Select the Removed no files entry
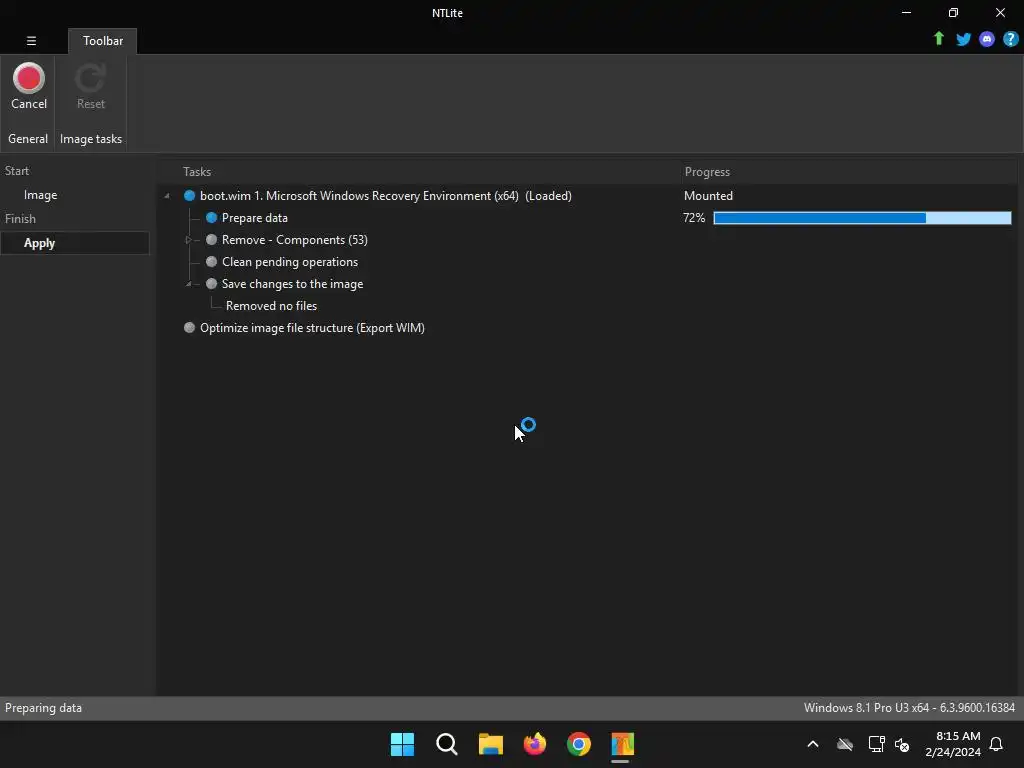The height and width of the screenshot is (768, 1024). [x=271, y=306]
